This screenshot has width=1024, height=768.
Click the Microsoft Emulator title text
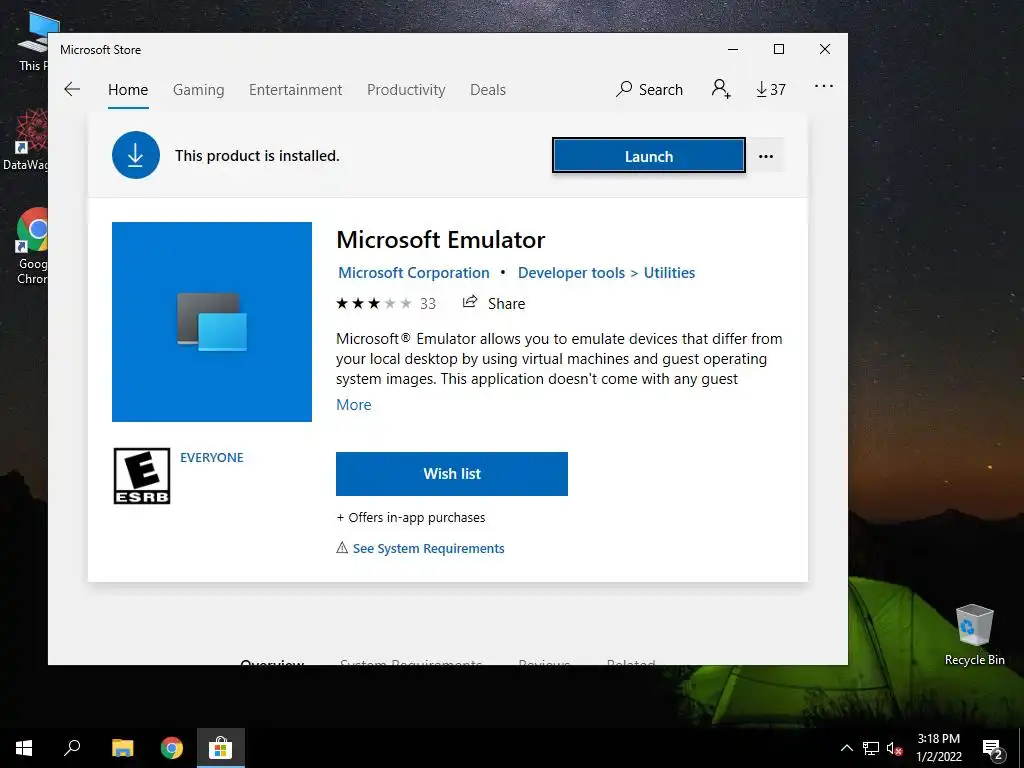tap(441, 240)
